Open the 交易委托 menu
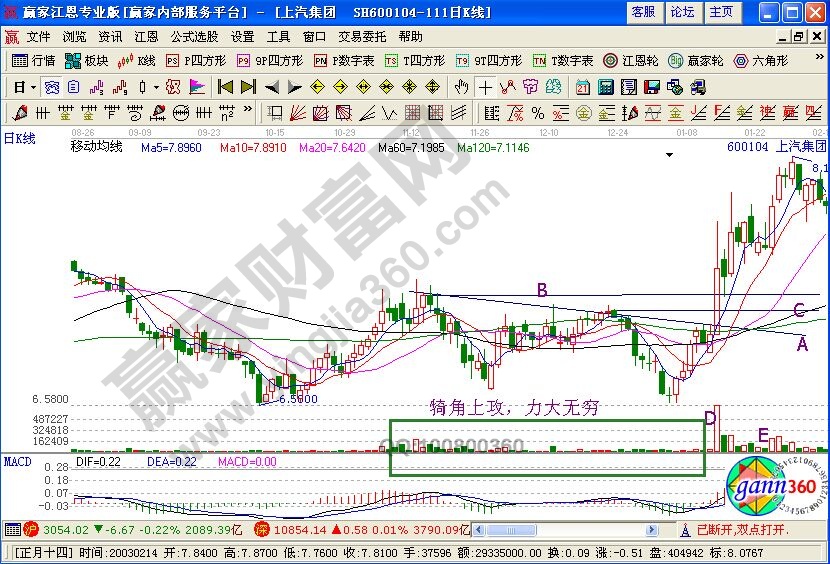Viewport: 830px width, 564px height. [x=362, y=37]
